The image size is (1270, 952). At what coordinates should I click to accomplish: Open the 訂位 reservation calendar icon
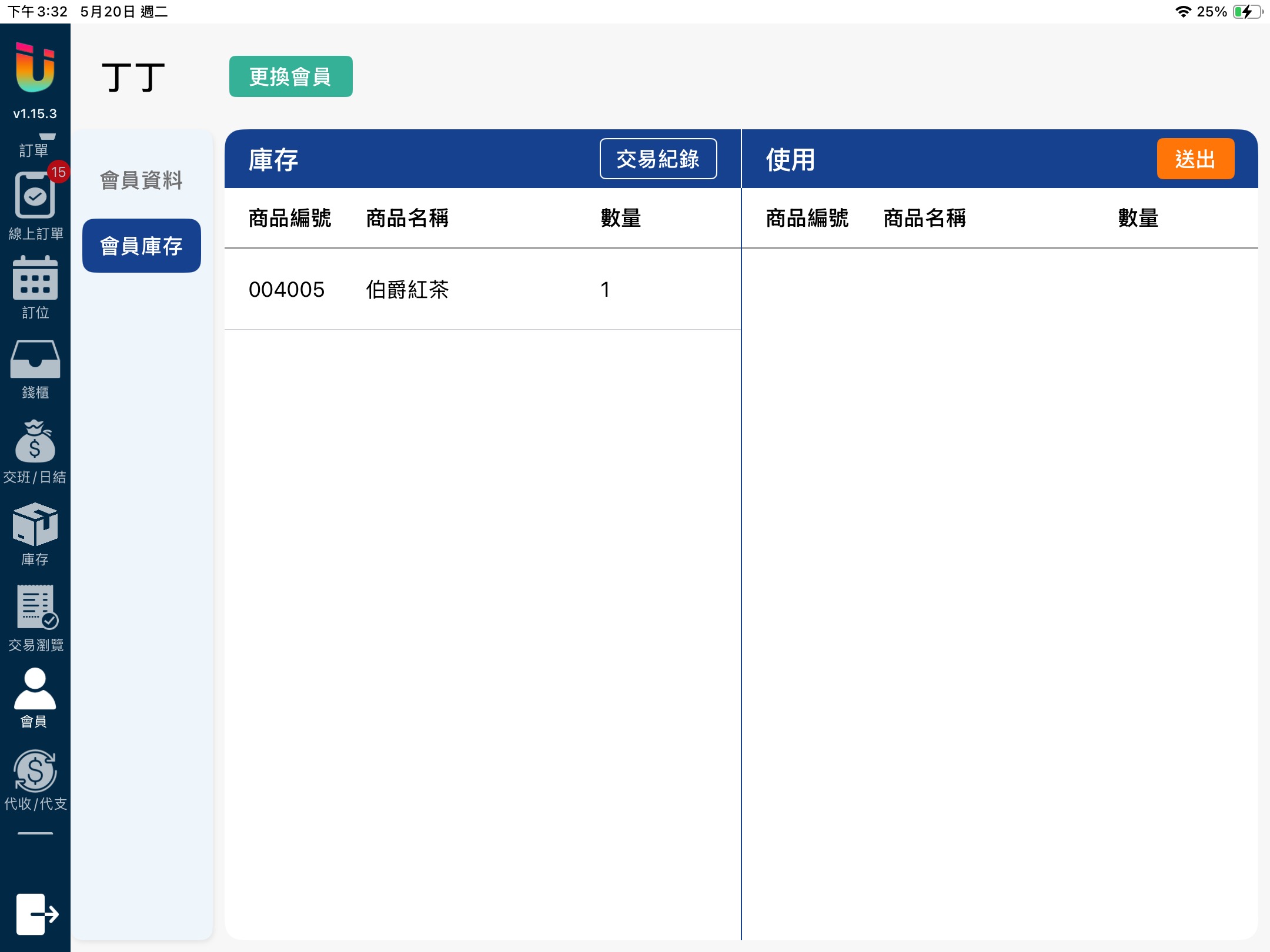click(35, 279)
